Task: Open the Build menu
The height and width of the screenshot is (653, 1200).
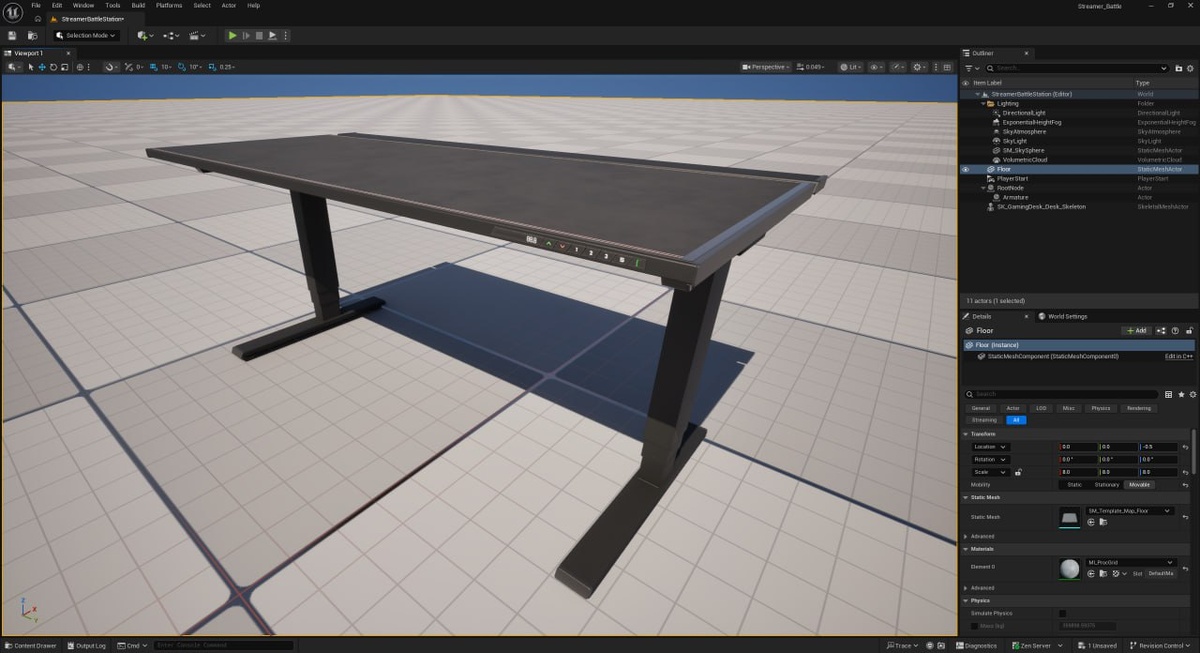Action: coord(138,5)
